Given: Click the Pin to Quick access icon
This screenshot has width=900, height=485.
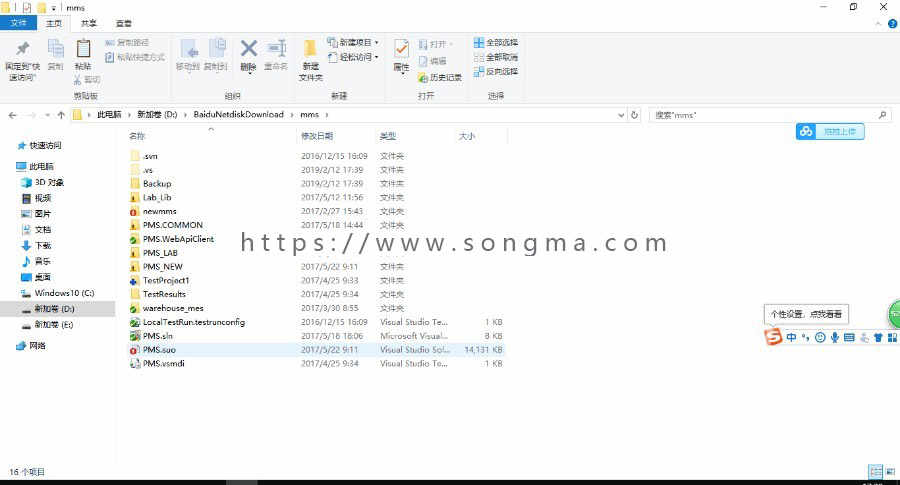Looking at the screenshot, I should click(22, 49).
